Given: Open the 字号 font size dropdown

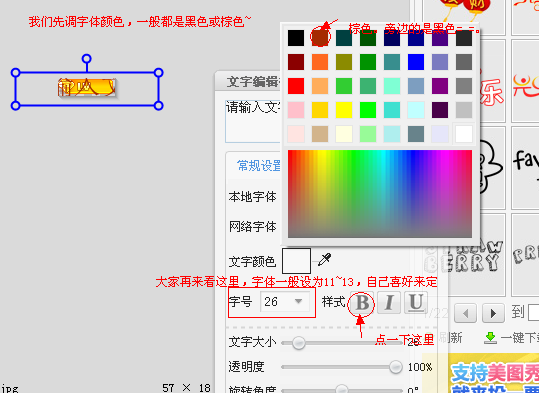Looking at the screenshot, I should [284, 302].
